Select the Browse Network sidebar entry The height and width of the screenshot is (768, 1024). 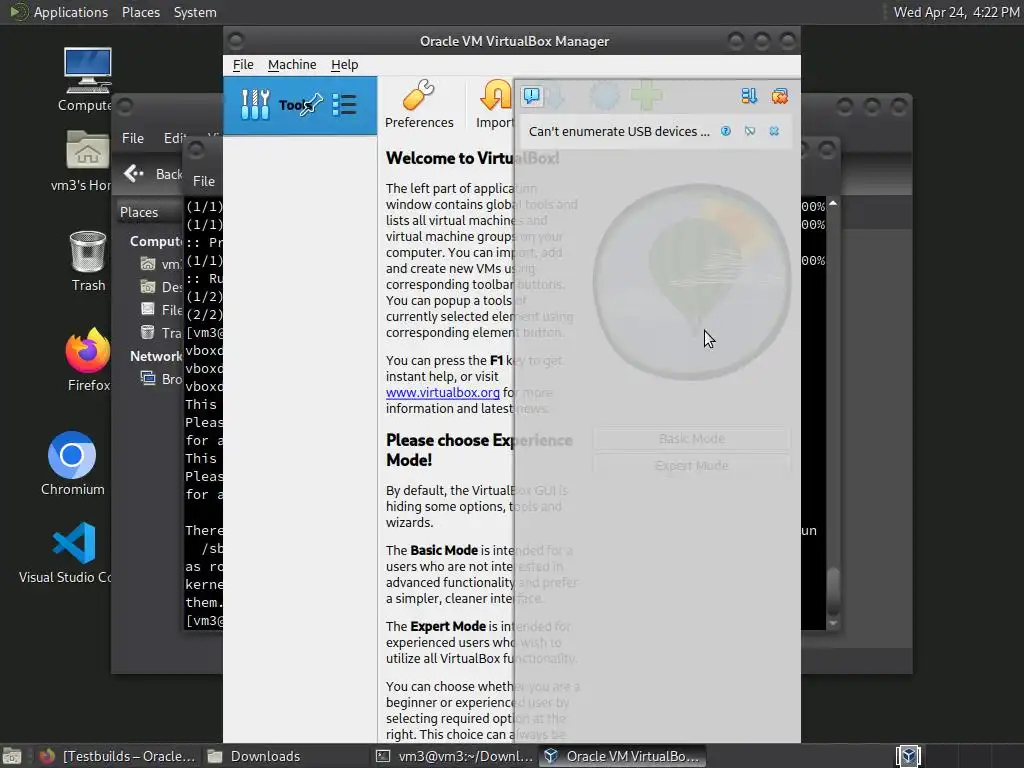(x=161, y=379)
